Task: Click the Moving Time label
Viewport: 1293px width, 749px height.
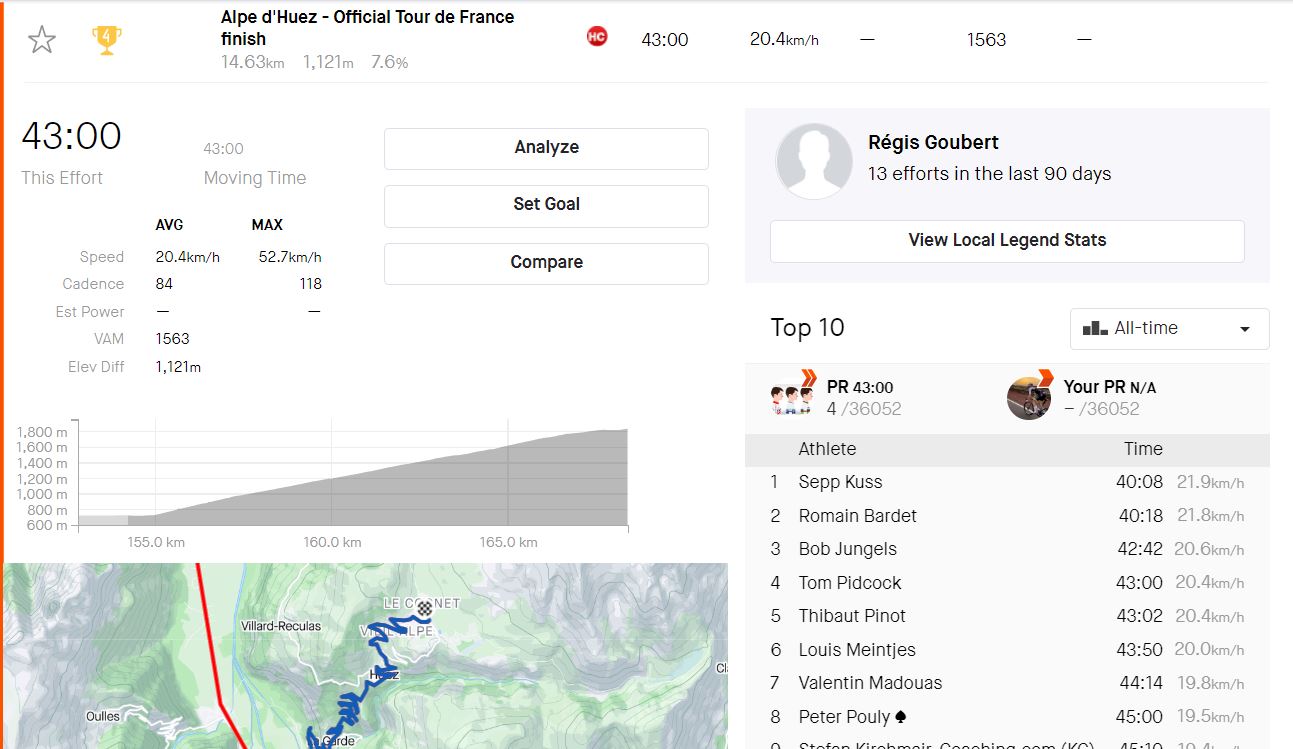Action: pyautogui.click(x=255, y=178)
